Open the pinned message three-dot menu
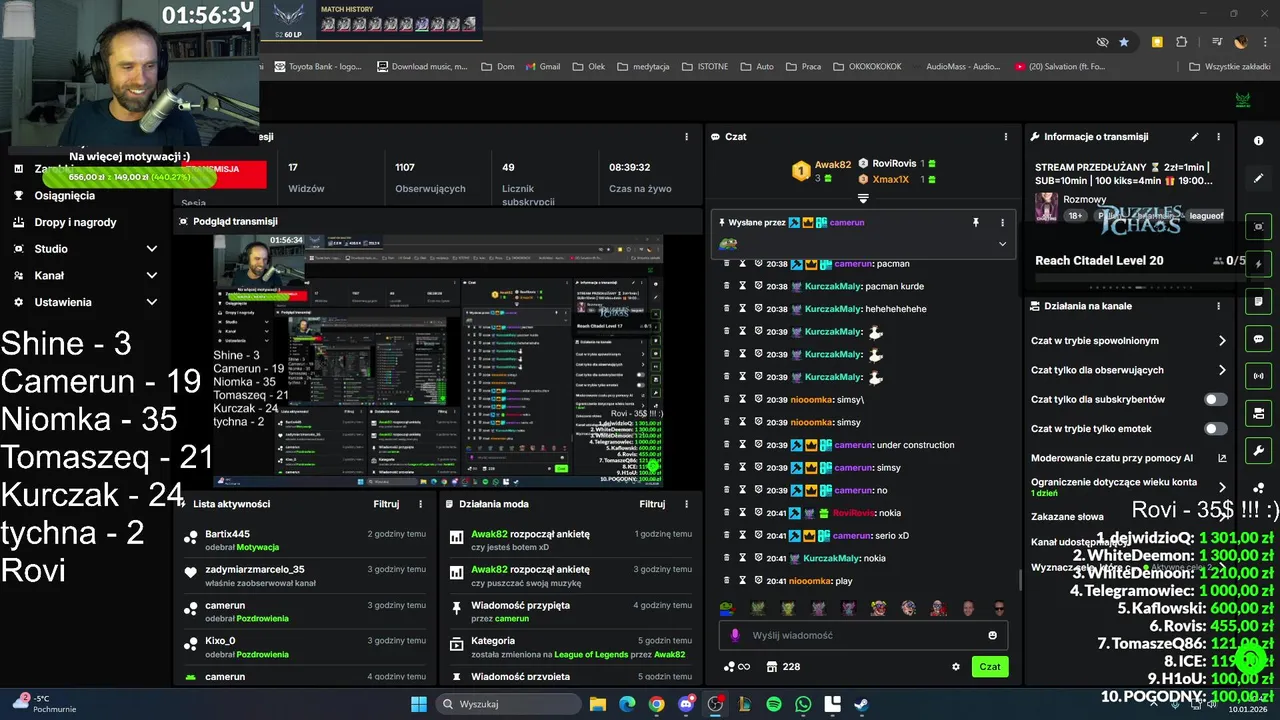1280x720 pixels. (x=1002, y=222)
